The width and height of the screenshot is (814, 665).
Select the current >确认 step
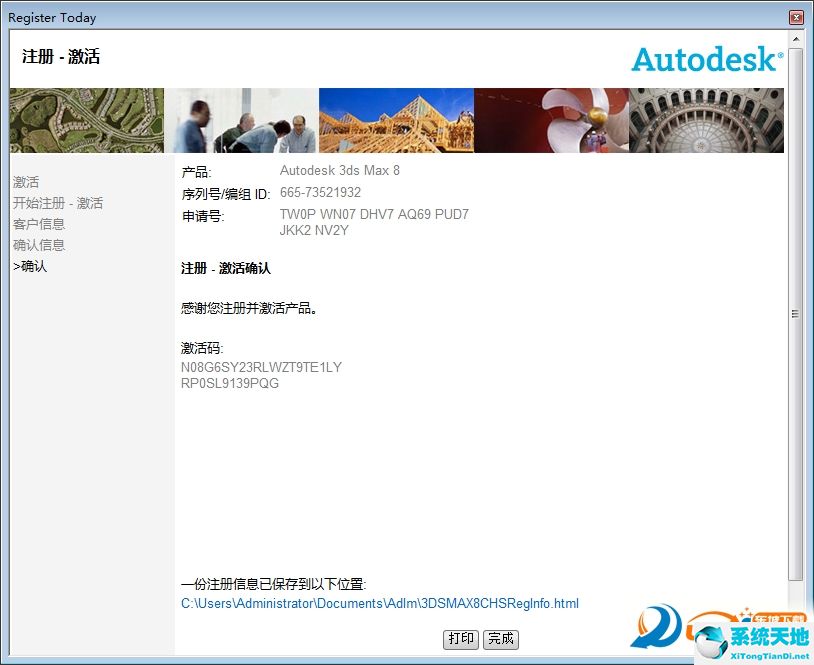(30, 266)
